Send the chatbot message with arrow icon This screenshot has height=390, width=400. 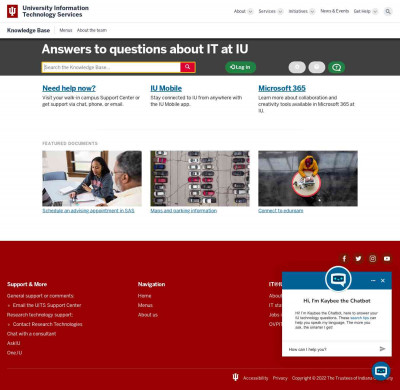click(382, 349)
